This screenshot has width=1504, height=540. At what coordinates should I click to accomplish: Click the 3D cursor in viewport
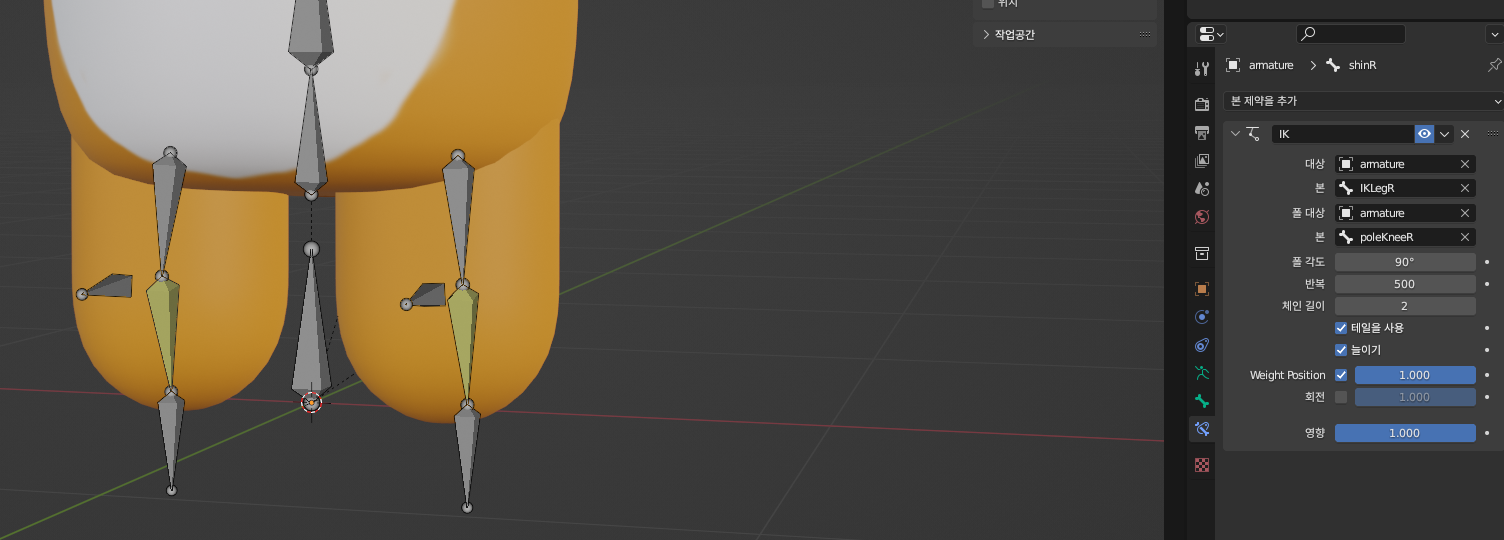311,402
